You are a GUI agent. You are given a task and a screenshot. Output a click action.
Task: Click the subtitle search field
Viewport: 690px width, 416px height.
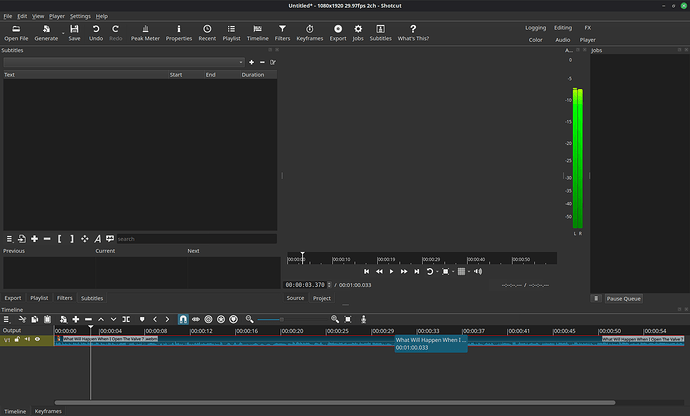pos(196,239)
